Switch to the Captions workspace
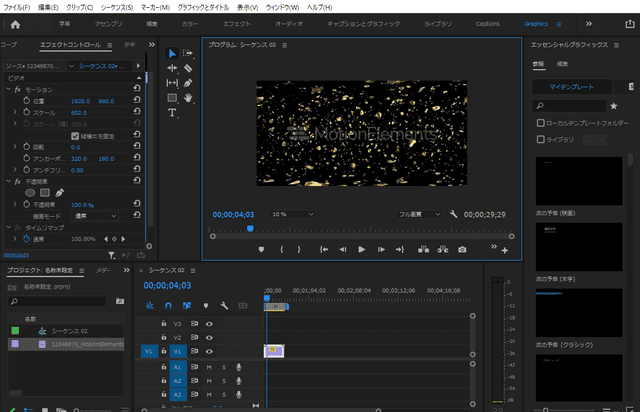This screenshot has width=640, height=412. pos(487,24)
